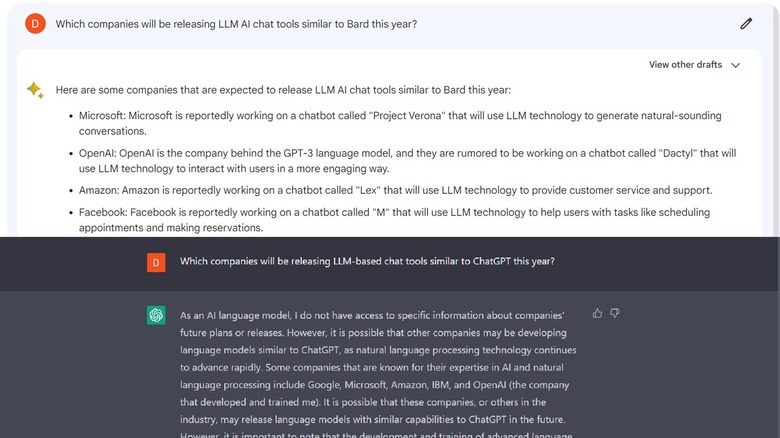780x438 pixels.
Task: Click the 'View other drafts' label
Action: click(685, 65)
